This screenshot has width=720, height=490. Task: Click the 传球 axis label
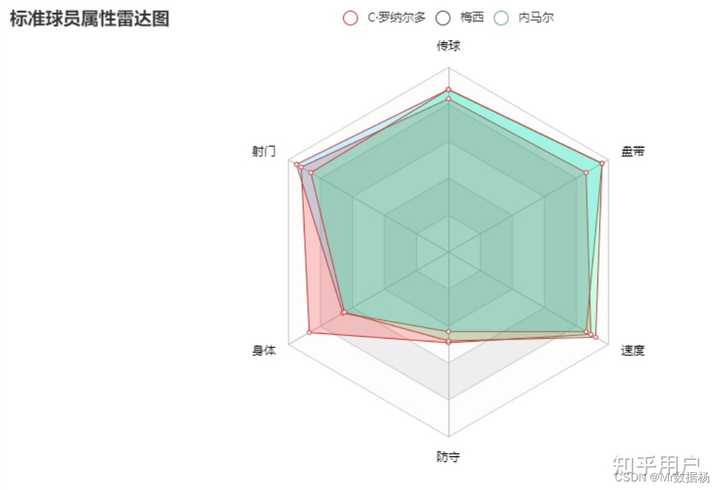449,46
